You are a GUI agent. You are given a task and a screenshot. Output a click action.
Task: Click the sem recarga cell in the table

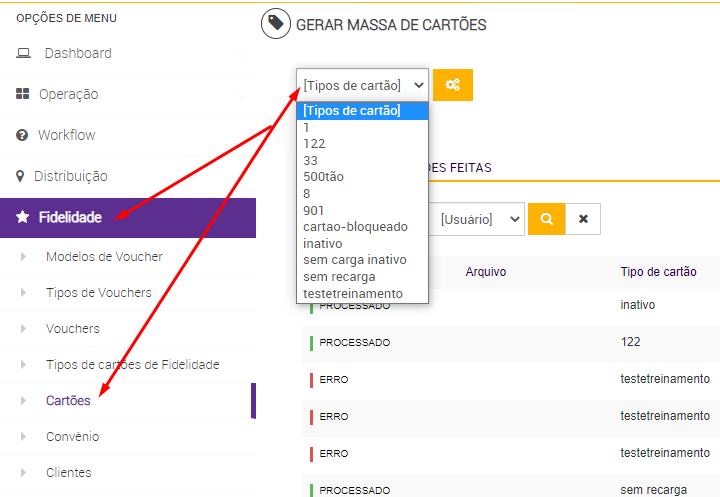653,490
